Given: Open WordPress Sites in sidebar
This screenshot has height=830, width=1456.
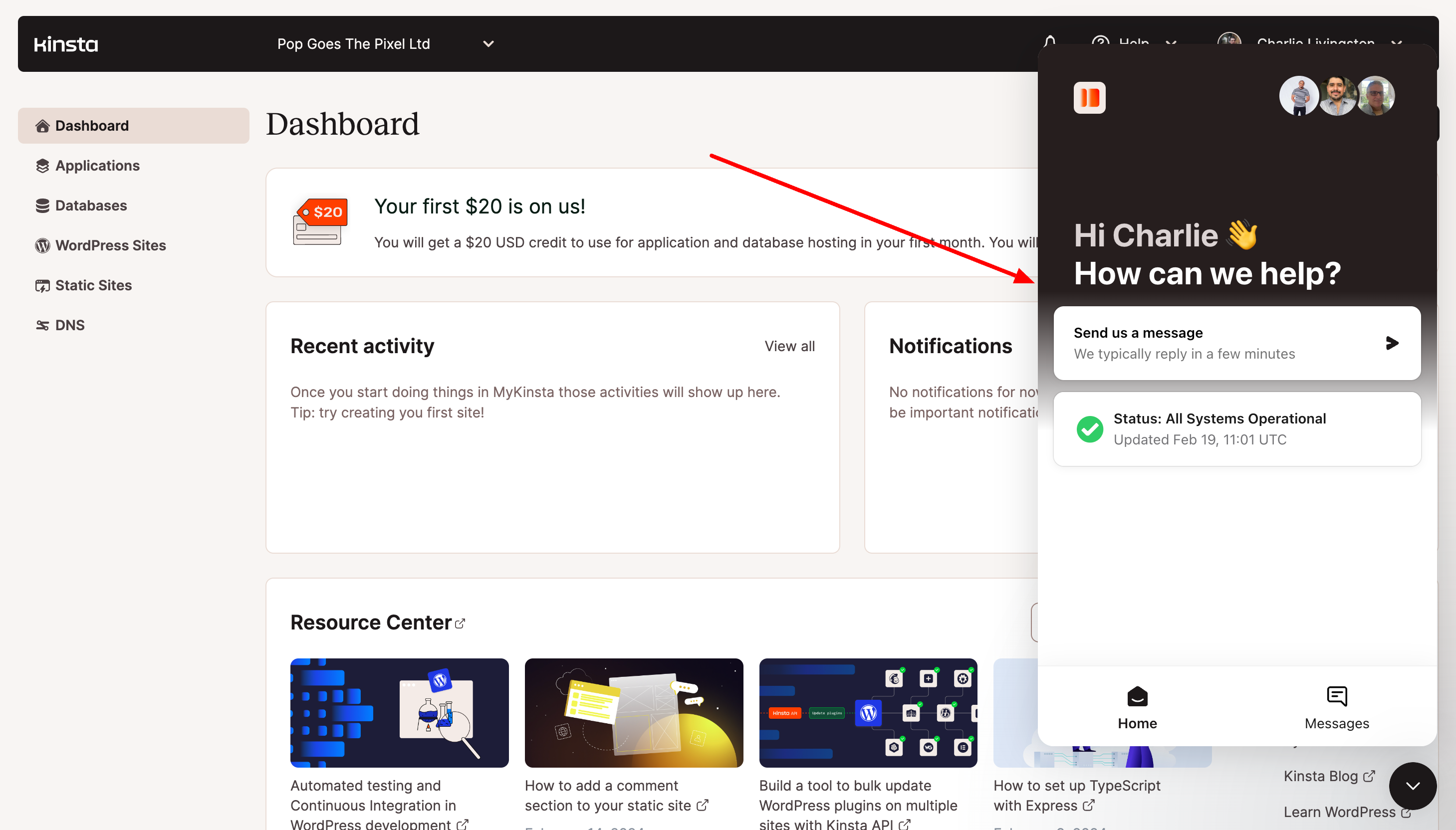Looking at the screenshot, I should 110,245.
